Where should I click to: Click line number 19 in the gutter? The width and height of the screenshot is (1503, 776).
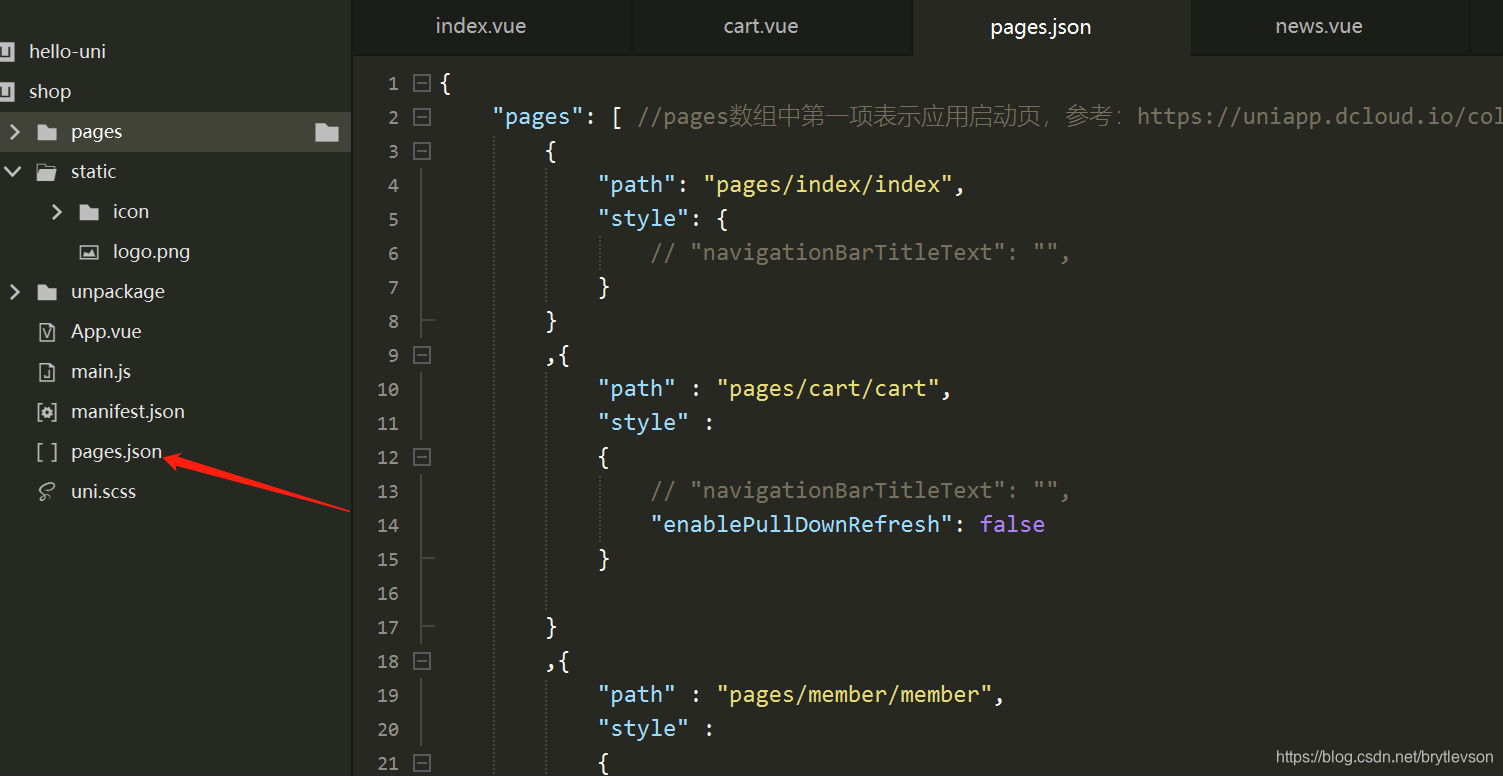pos(388,695)
